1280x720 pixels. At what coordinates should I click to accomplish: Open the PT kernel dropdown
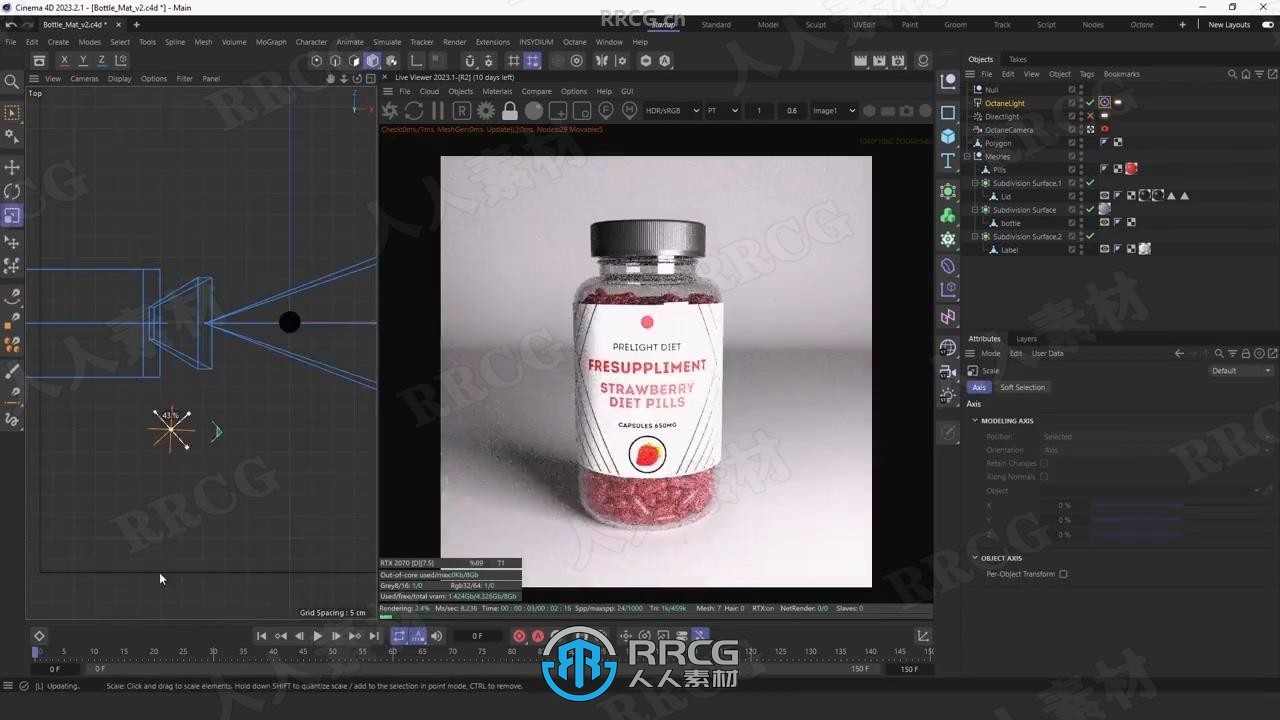[x=722, y=111]
